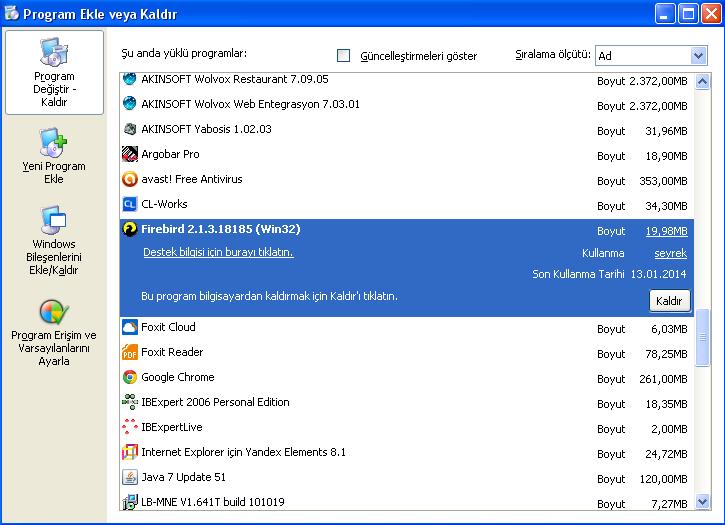The width and height of the screenshot is (725, 525).
Task: Open the Sıralama ölçütü dropdown
Action: tap(651, 56)
